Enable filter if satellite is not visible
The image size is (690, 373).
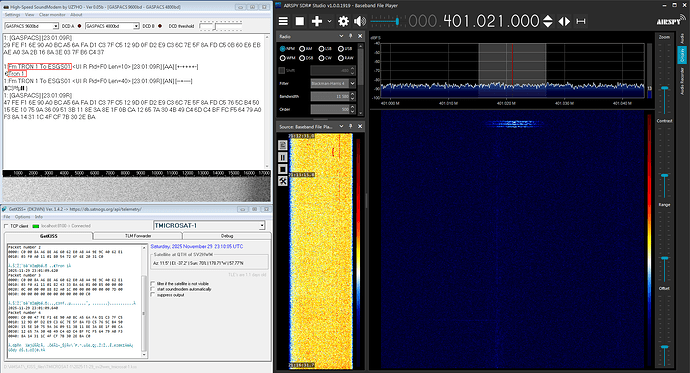[x=153, y=284]
